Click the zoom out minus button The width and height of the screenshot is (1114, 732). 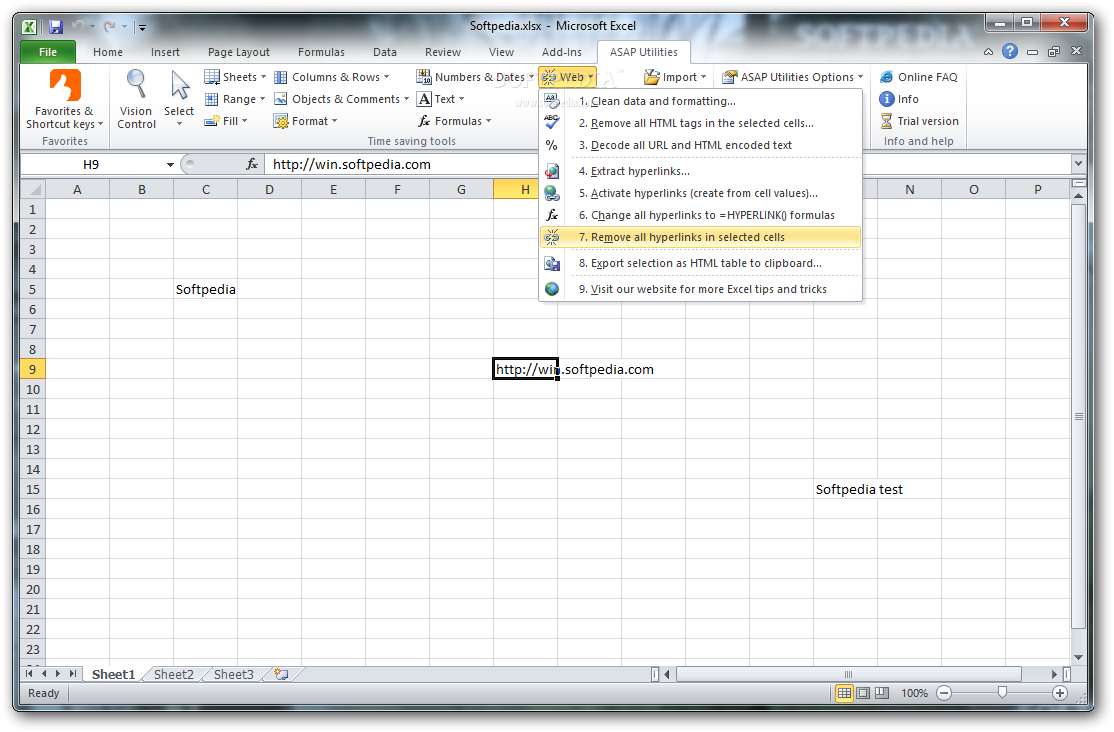tap(944, 693)
